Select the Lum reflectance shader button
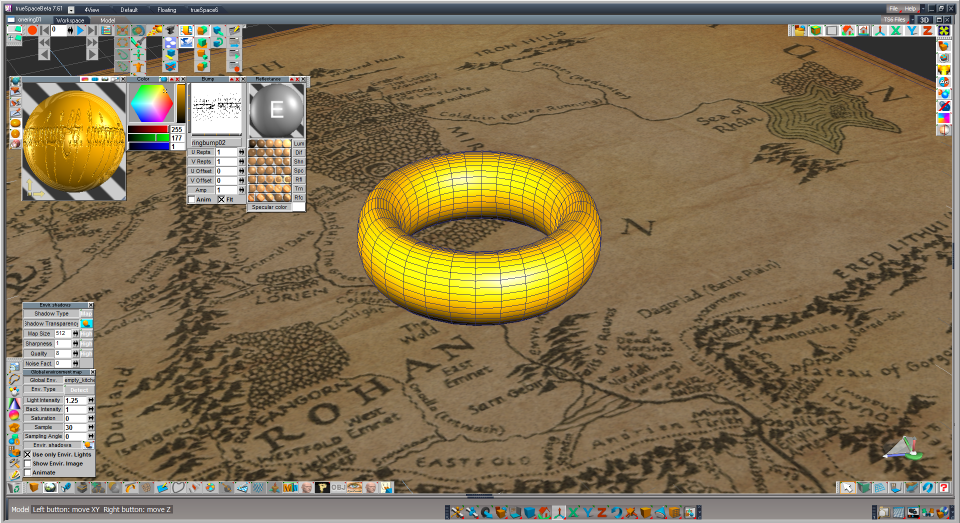Screen dimensions: 960x523 (299, 143)
